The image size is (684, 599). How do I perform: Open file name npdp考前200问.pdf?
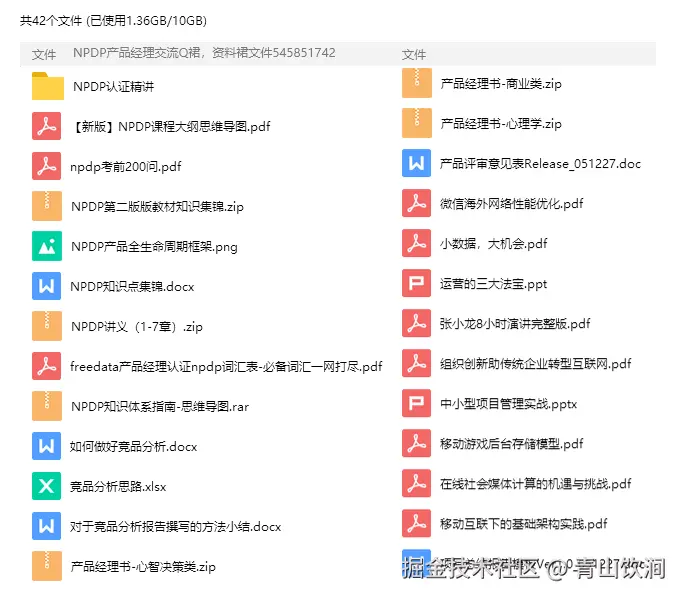[126, 167]
